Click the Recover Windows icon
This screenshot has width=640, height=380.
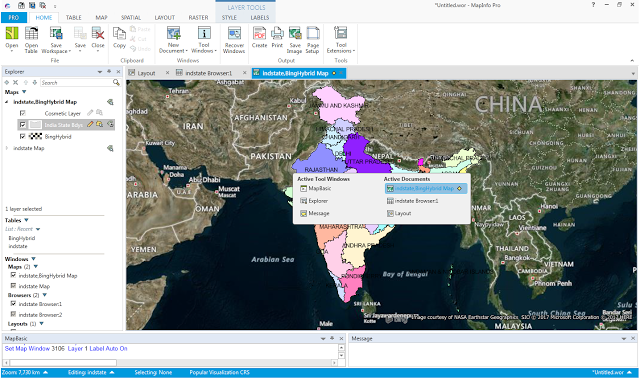click(x=234, y=33)
